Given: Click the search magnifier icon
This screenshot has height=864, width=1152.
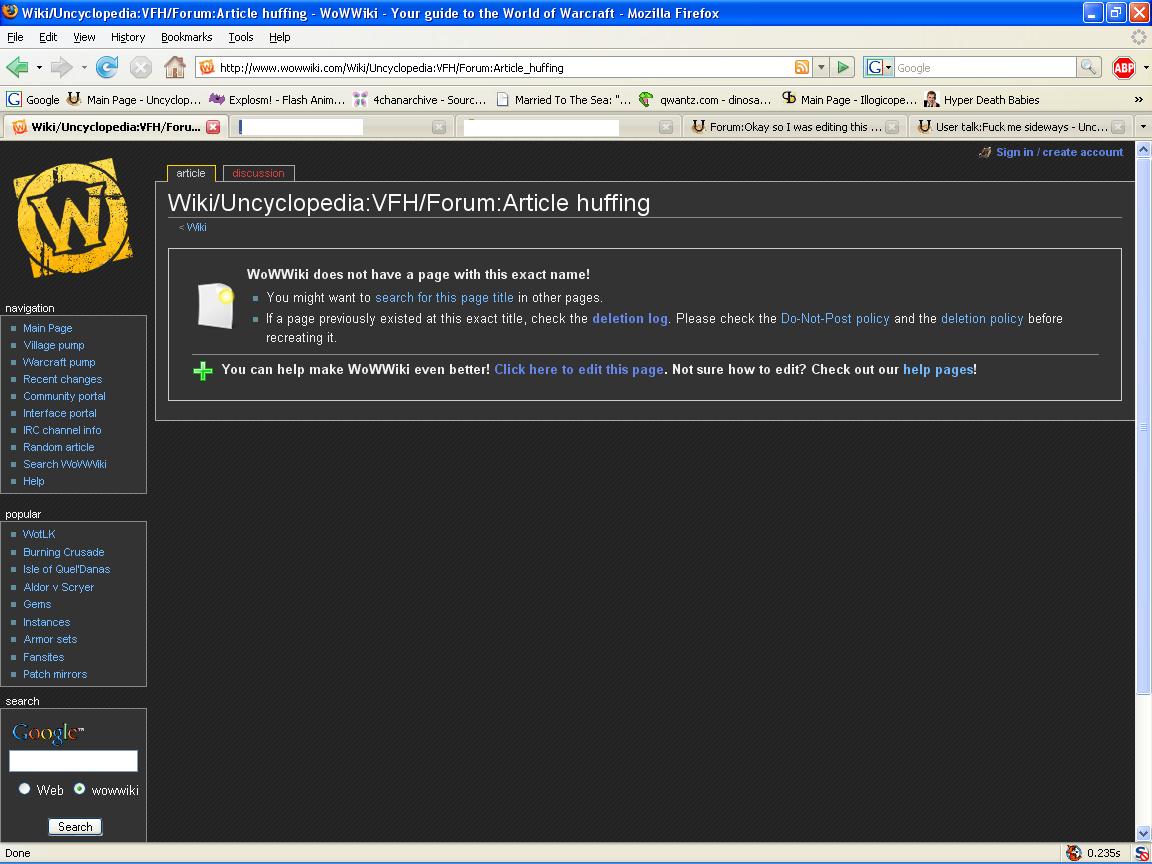Looking at the screenshot, I should [x=1088, y=67].
